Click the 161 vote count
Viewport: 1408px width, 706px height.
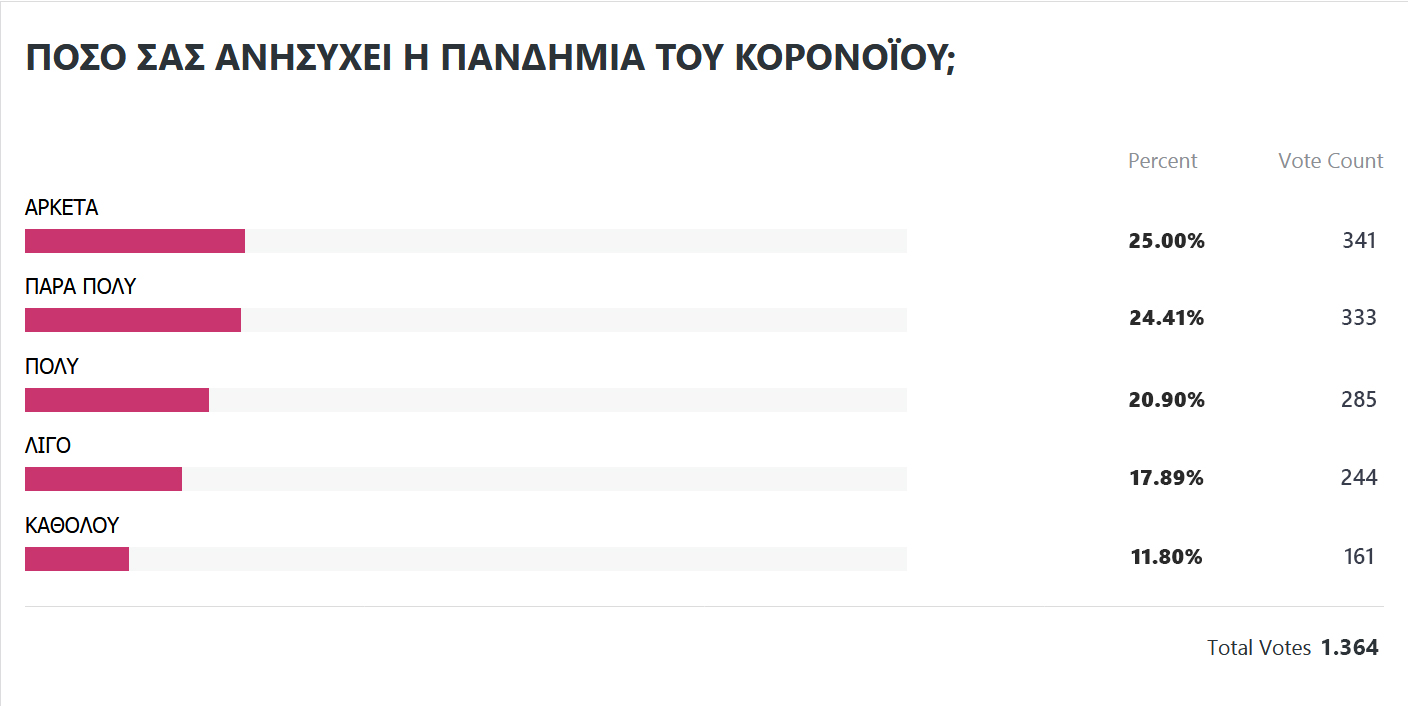click(1359, 557)
